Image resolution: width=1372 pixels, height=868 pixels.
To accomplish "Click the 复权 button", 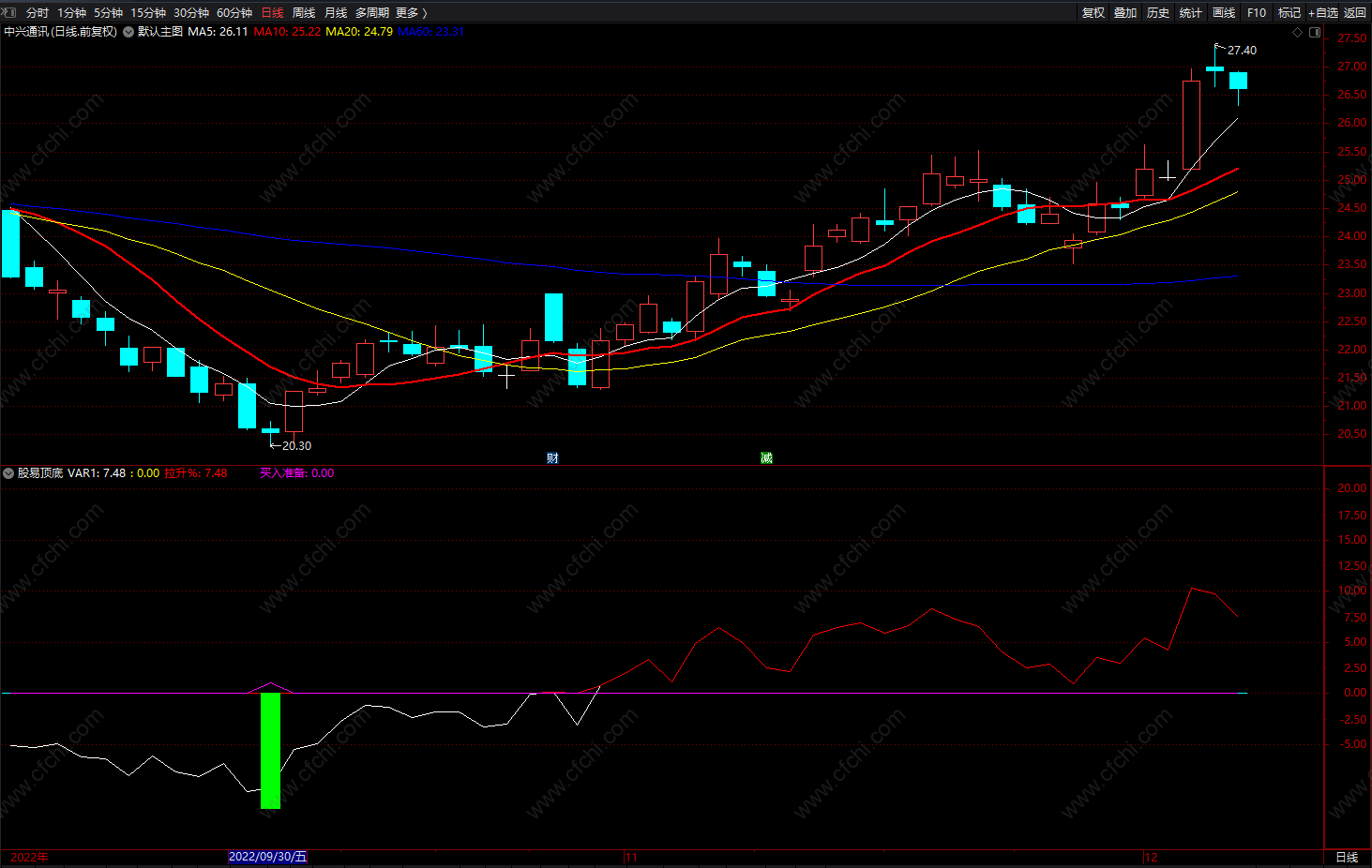I will (x=1093, y=12).
